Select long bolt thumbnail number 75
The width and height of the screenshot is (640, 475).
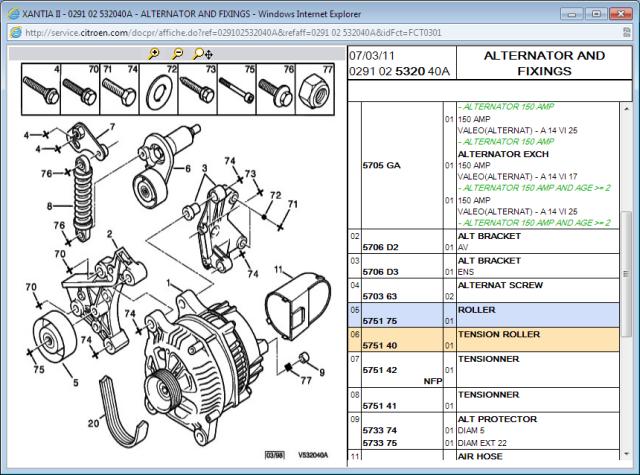(x=237, y=89)
